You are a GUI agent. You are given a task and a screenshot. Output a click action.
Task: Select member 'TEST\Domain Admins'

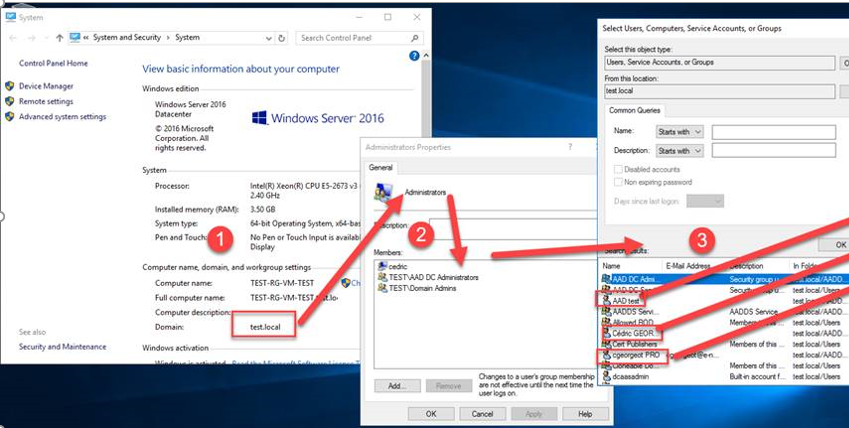422,288
